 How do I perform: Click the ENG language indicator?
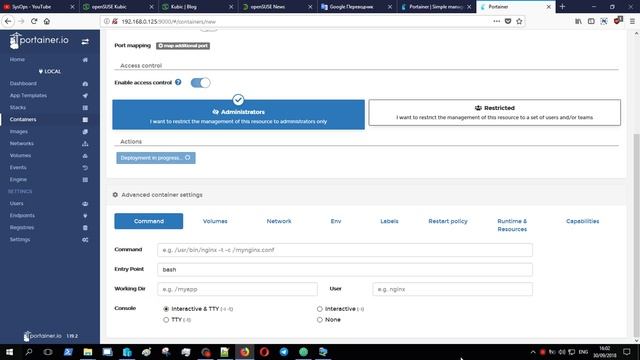point(583,352)
